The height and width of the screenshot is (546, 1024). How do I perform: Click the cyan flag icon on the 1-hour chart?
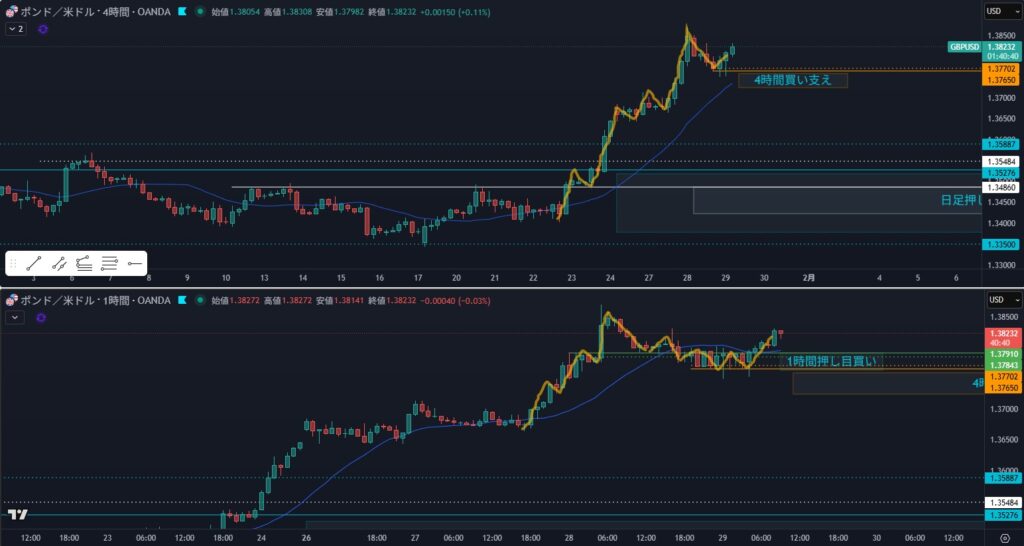point(180,299)
